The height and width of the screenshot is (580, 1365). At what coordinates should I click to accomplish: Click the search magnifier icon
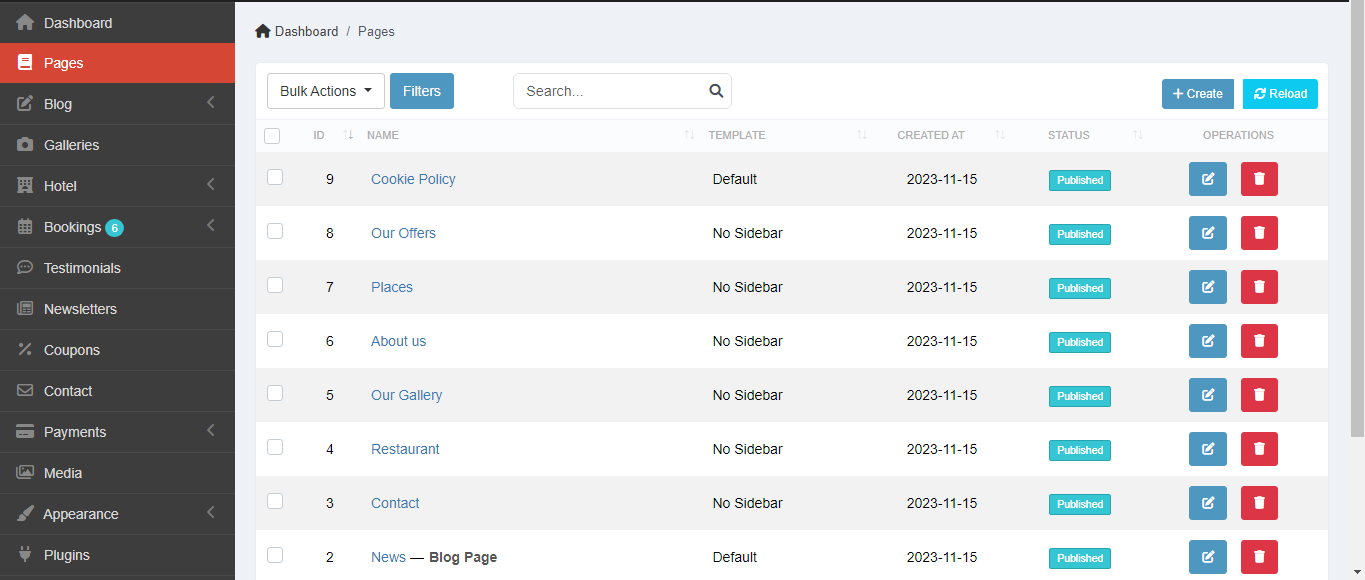click(716, 91)
